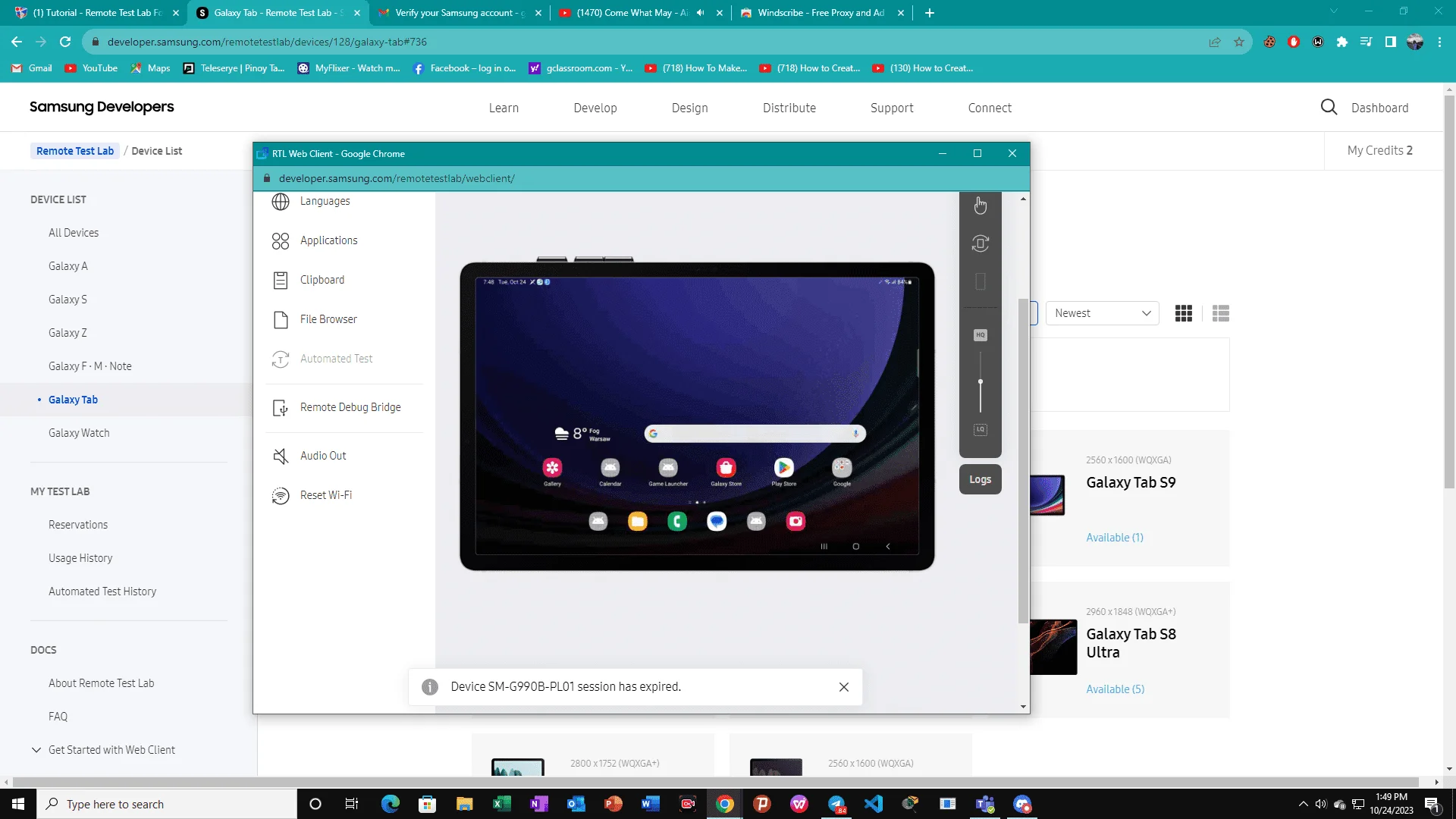Tap Galaxy Store app on the tablet
This screenshot has height=819, width=1456.
click(x=726, y=472)
